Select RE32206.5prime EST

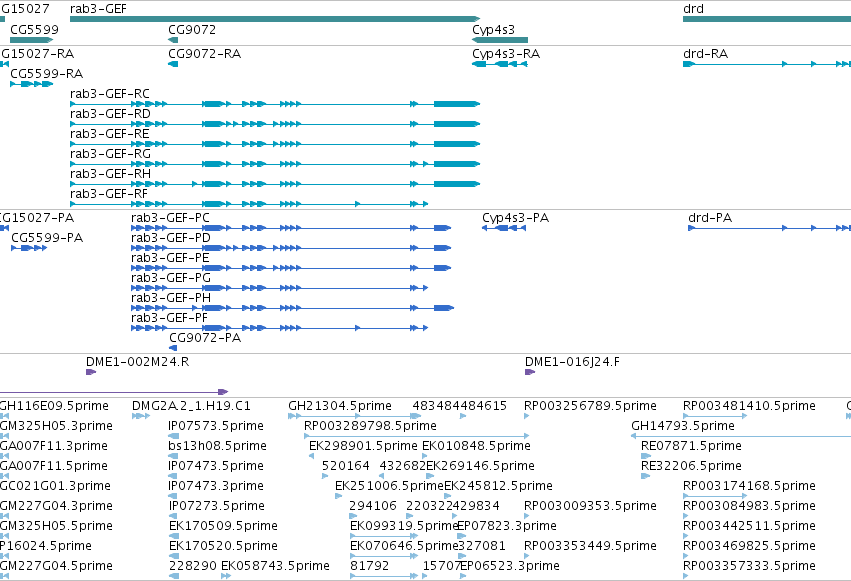[646, 476]
